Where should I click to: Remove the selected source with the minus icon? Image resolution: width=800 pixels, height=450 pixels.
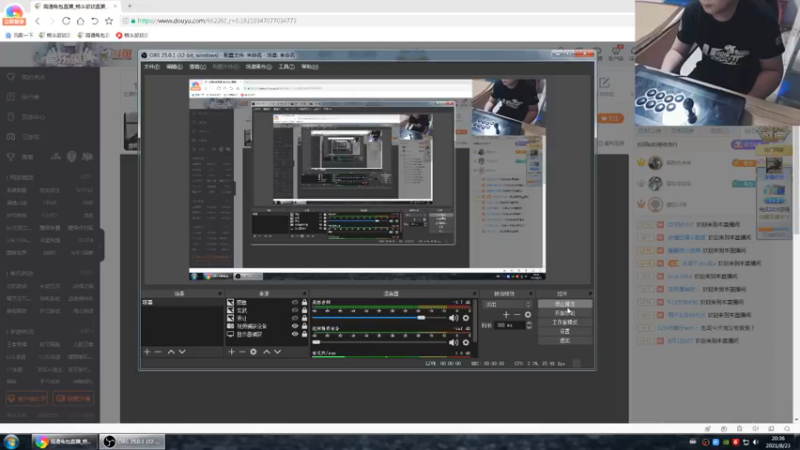[x=242, y=352]
